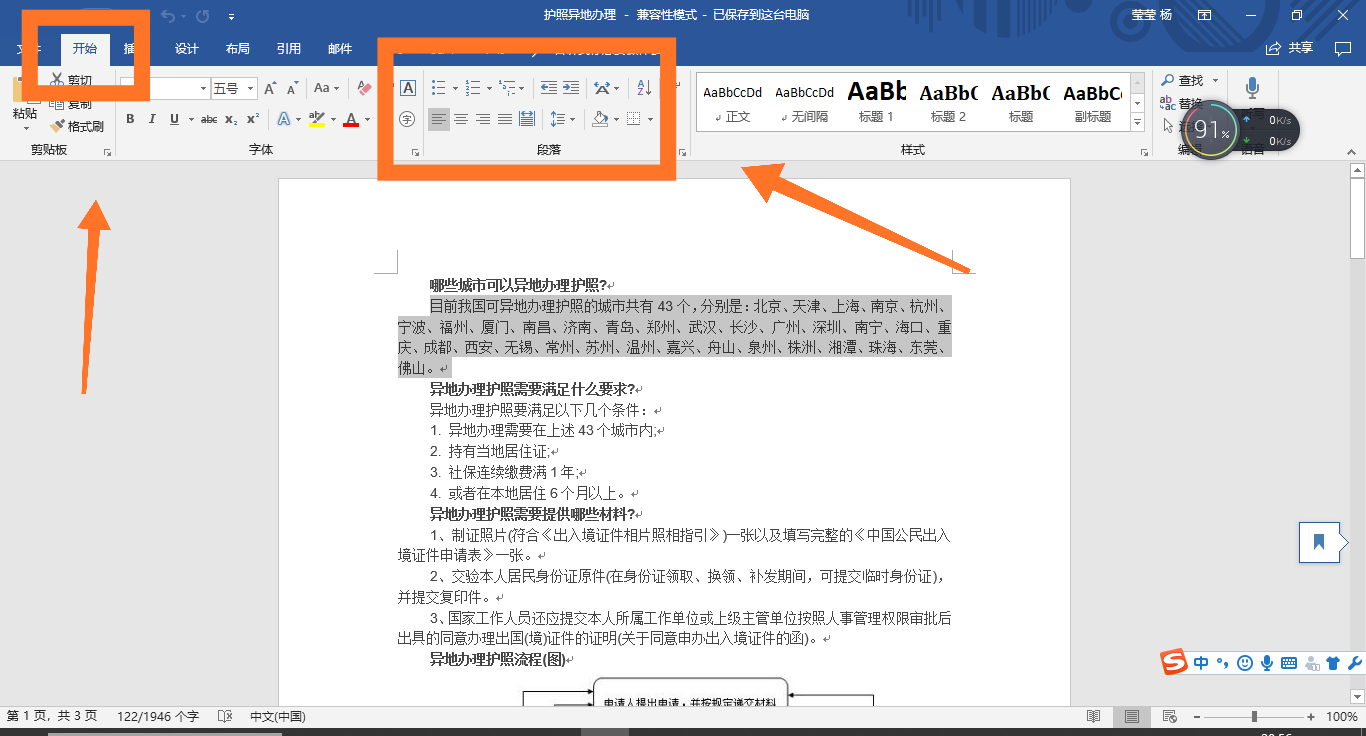Screen dimensions: 1366x736
Task: Open font color dropdown arrow
Action: pos(367,119)
